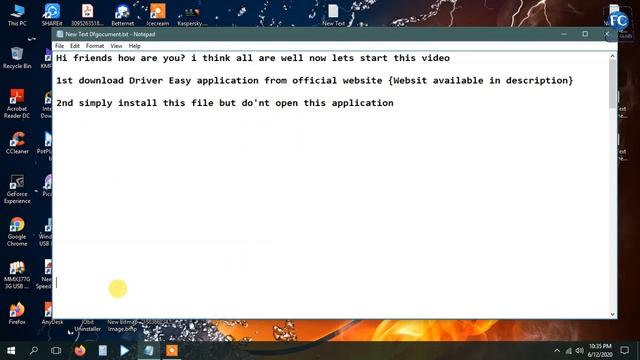
Task: Click Notepad scrollbar down arrow
Action: coord(613,314)
